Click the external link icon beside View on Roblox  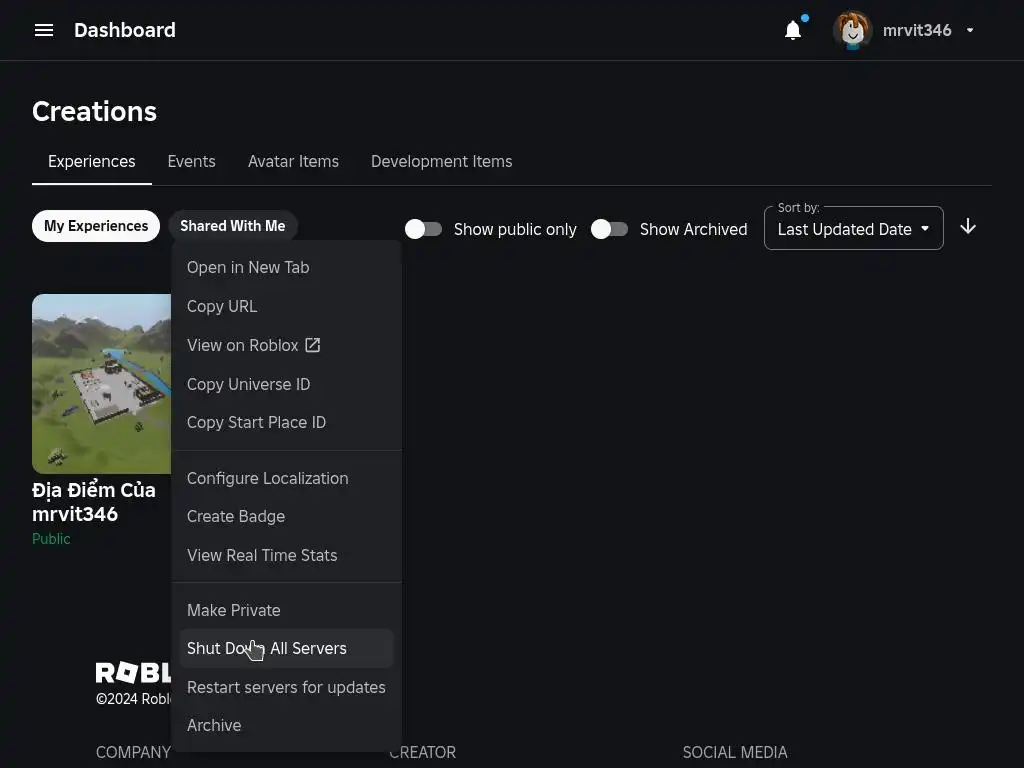point(313,345)
